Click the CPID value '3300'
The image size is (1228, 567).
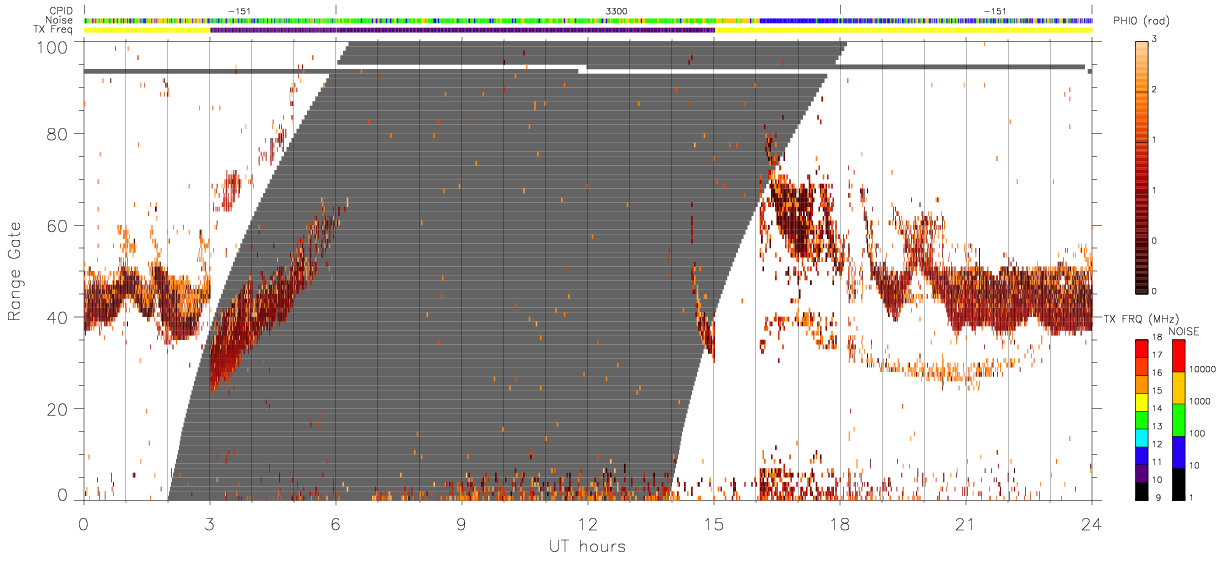[x=617, y=10]
